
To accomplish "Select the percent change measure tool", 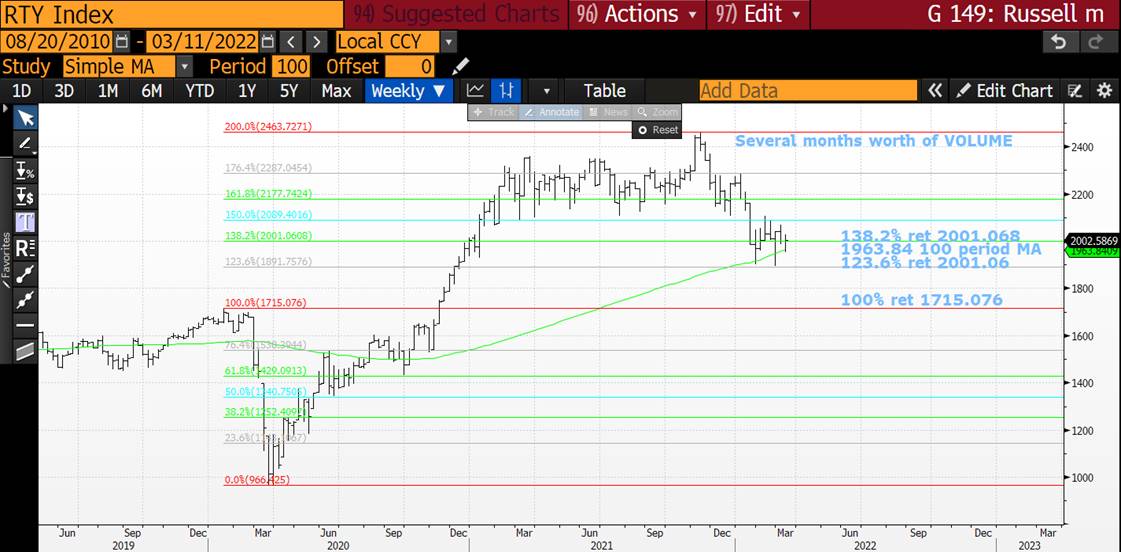I will [x=26, y=169].
